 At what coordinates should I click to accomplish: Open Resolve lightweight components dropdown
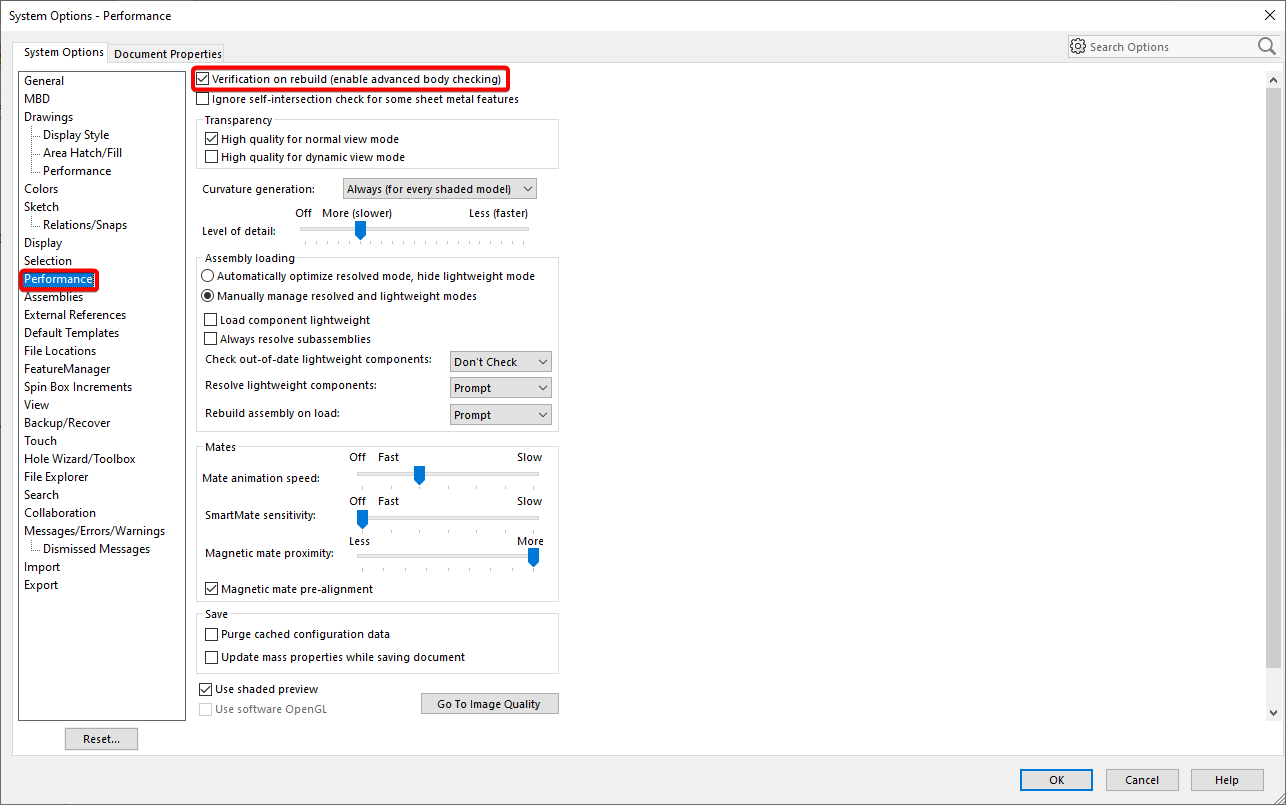click(501, 388)
